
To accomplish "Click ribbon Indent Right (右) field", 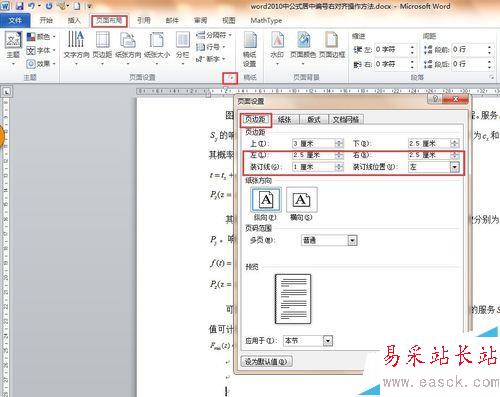I will click(x=392, y=64).
